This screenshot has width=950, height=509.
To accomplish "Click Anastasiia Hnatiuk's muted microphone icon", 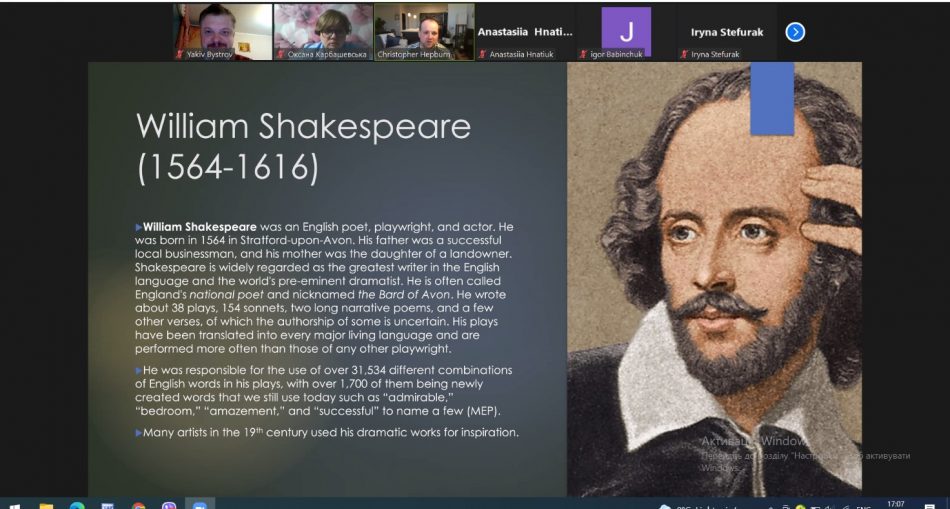I will pyautogui.click(x=483, y=54).
